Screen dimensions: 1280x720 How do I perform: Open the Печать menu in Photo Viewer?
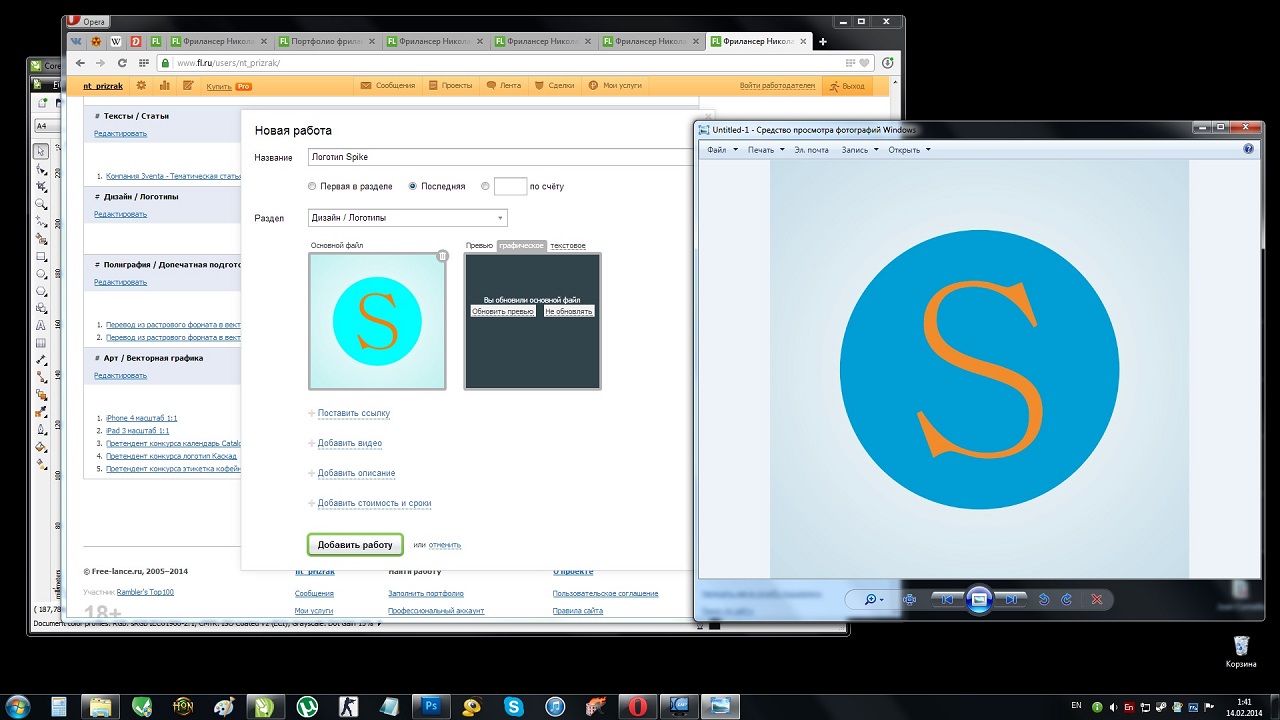(765, 150)
